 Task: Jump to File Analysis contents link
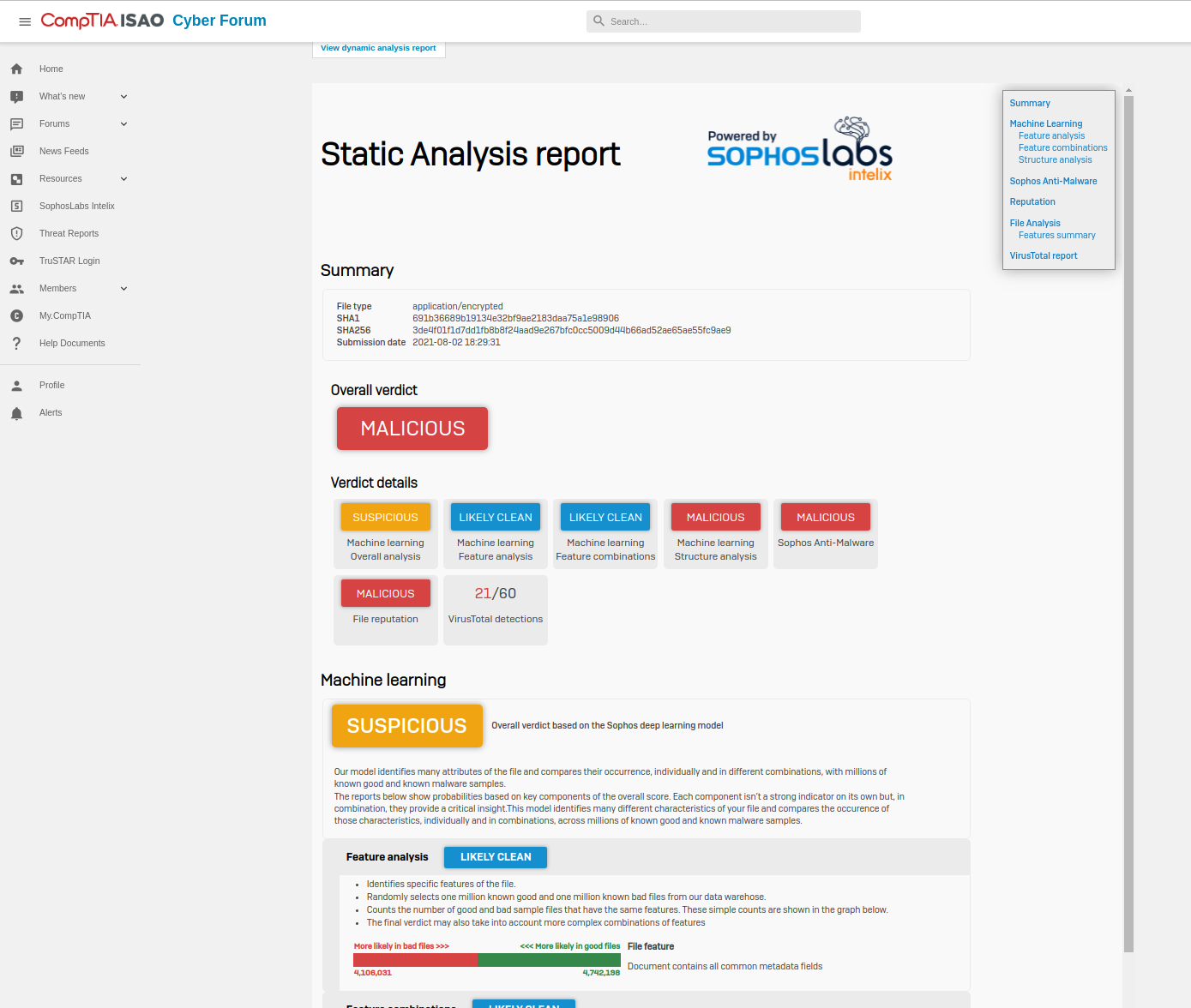1035,223
